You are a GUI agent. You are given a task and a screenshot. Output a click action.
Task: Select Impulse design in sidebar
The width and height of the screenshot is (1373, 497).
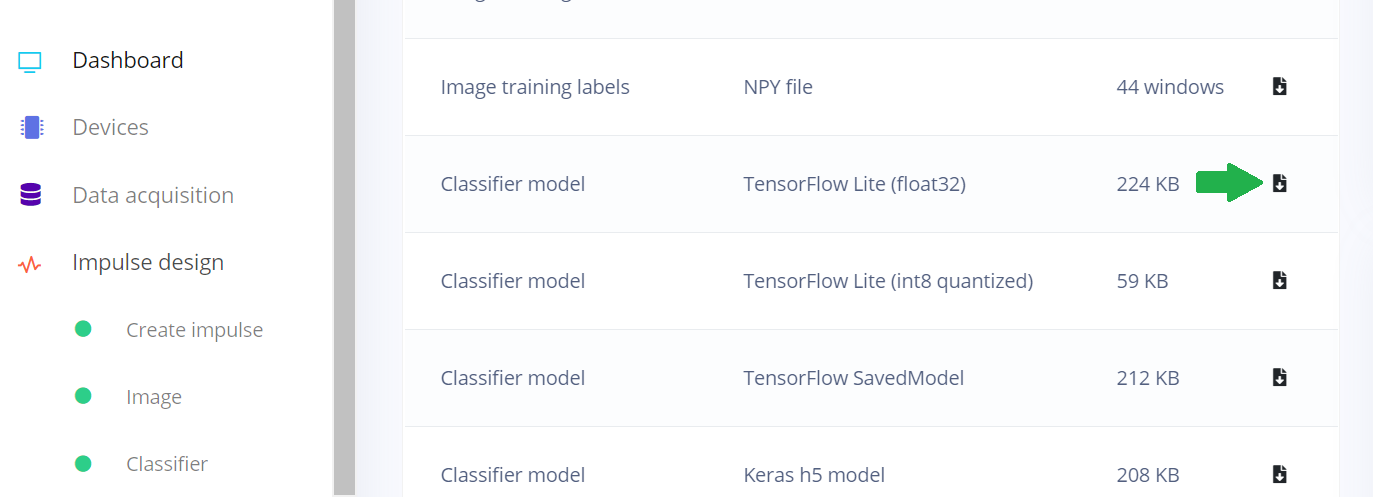[x=148, y=262]
